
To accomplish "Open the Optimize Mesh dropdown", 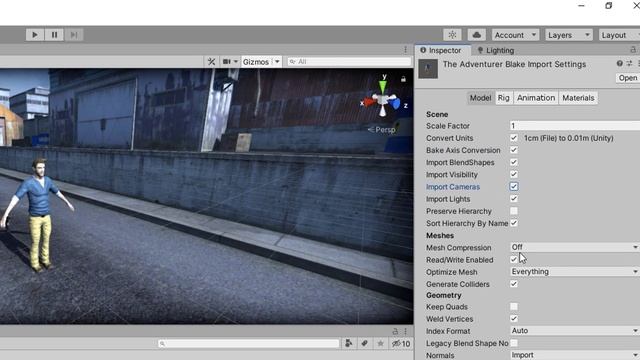I will pyautogui.click(x=575, y=272).
